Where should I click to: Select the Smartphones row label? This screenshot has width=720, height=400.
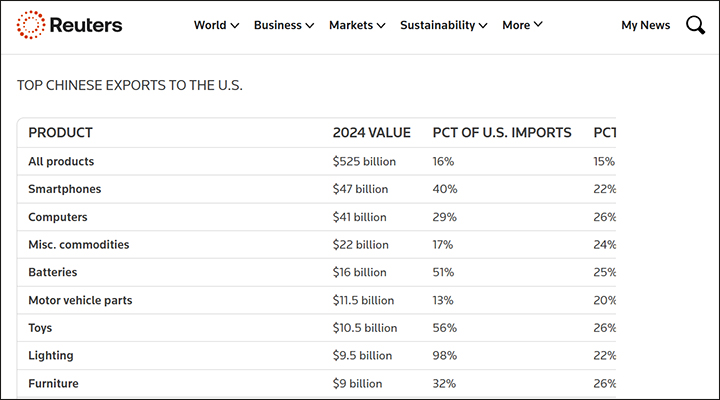65,189
